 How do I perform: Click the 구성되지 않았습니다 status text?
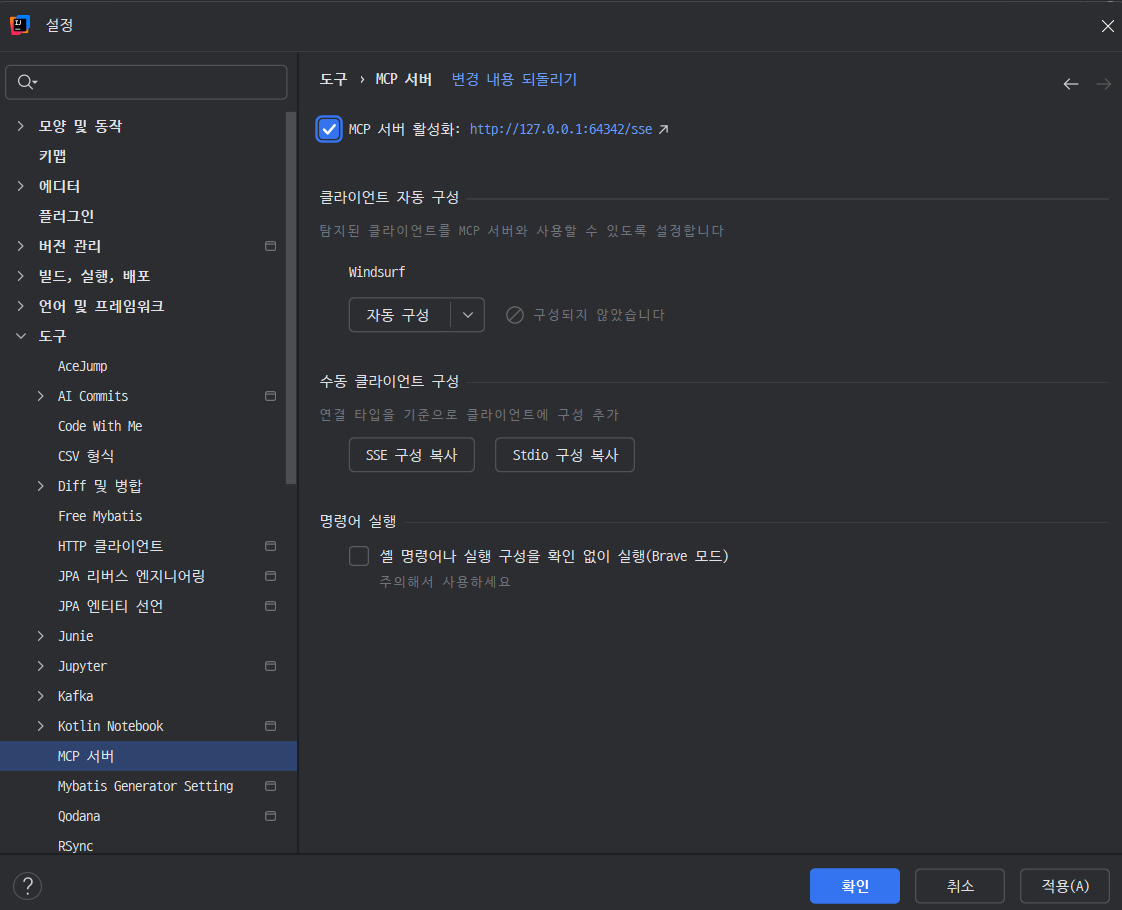[x=599, y=315]
